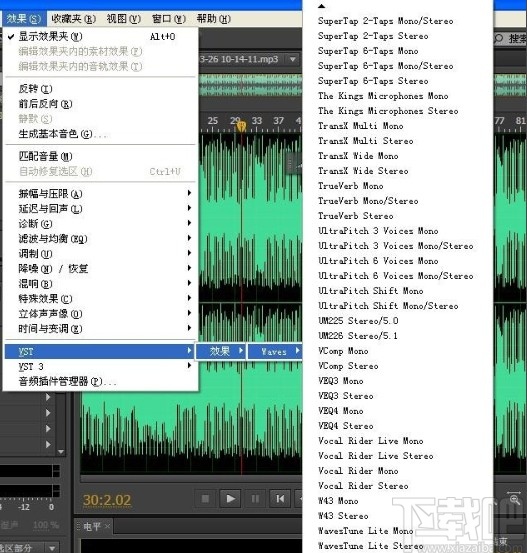Expand 振幅与压限(A) submenu

101,194
